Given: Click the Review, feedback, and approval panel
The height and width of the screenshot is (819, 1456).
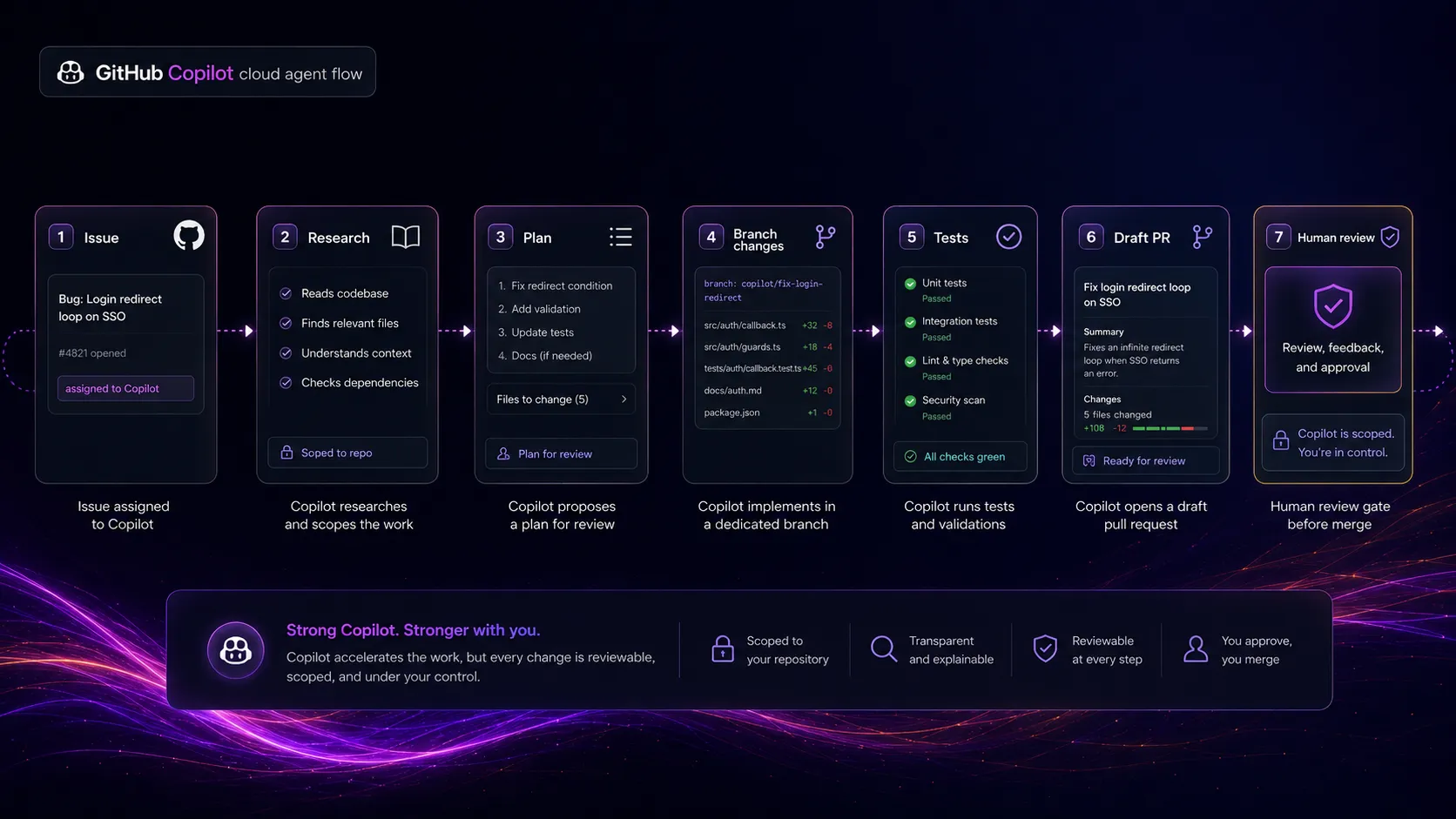Looking at the screenshot, I should [1332, 330].
